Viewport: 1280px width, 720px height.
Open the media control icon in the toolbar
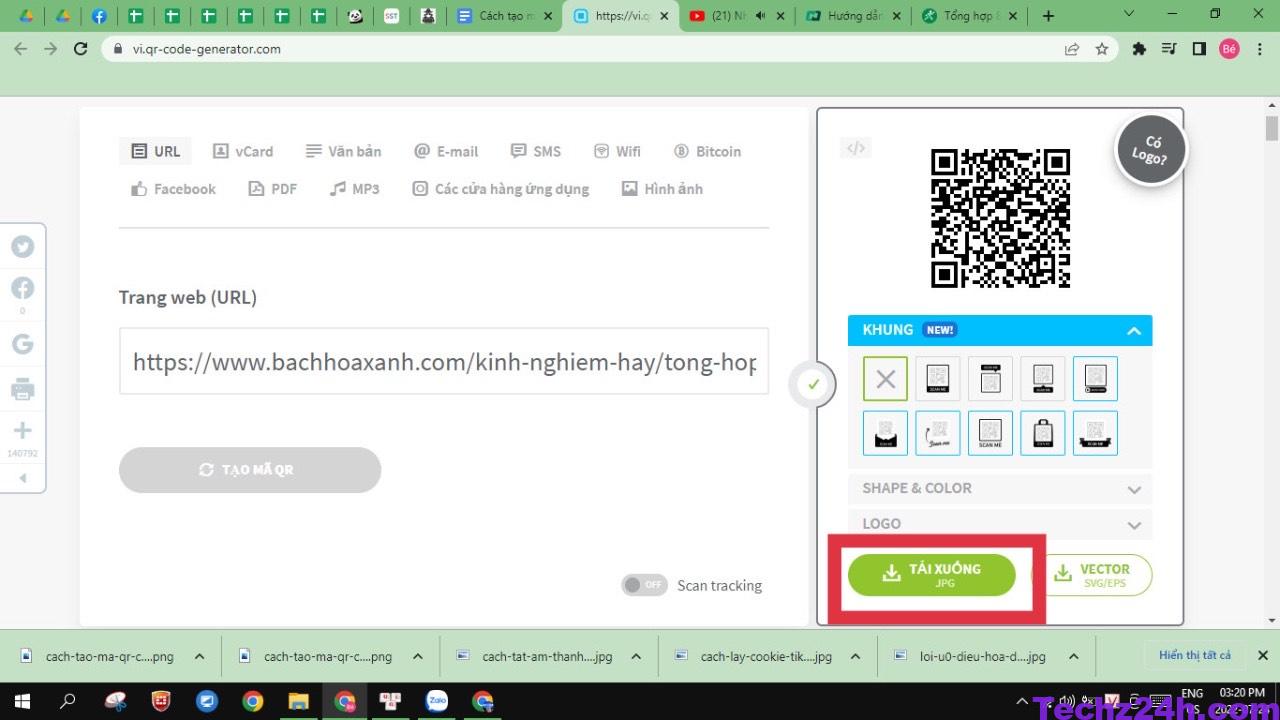[x=1168, y=49]
